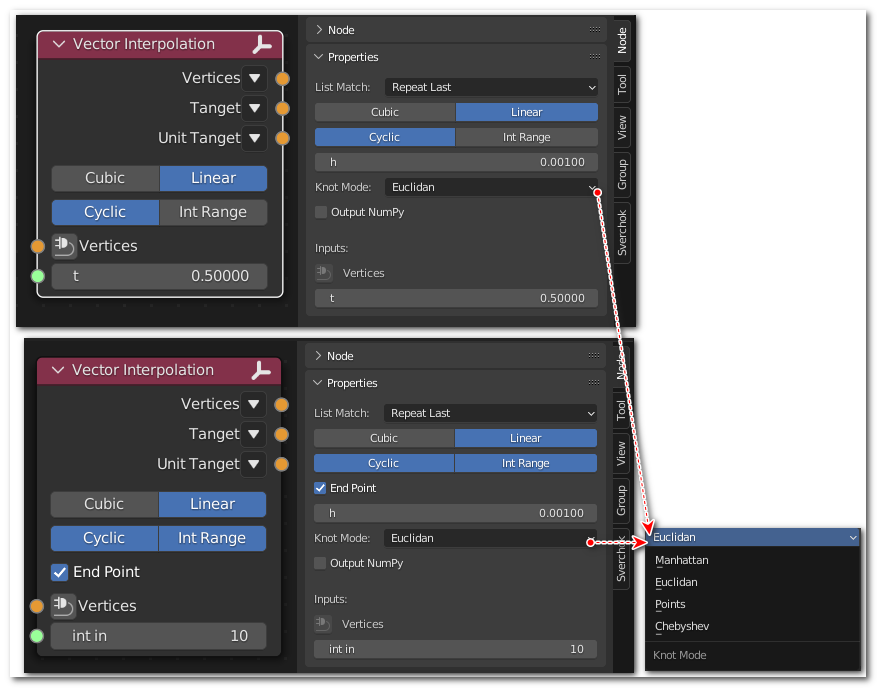
Task: Switch to the Tool sidebar tab in the upper panel
Action: click(x=622, y=84)
